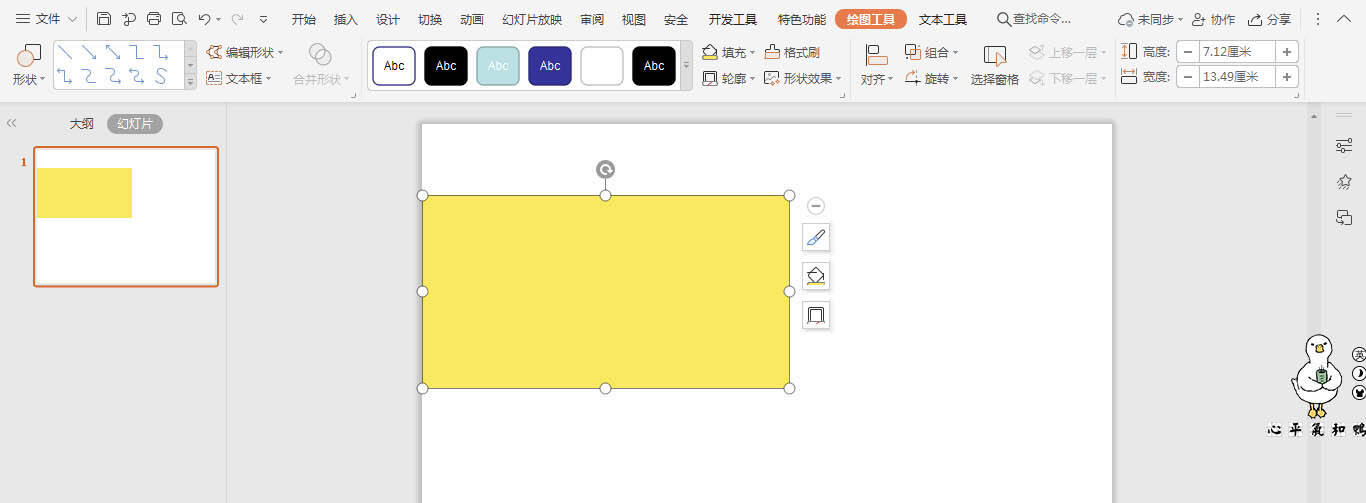Click the Undo arrow icon
Screen dimensions: 1366x503
[204, 19]
